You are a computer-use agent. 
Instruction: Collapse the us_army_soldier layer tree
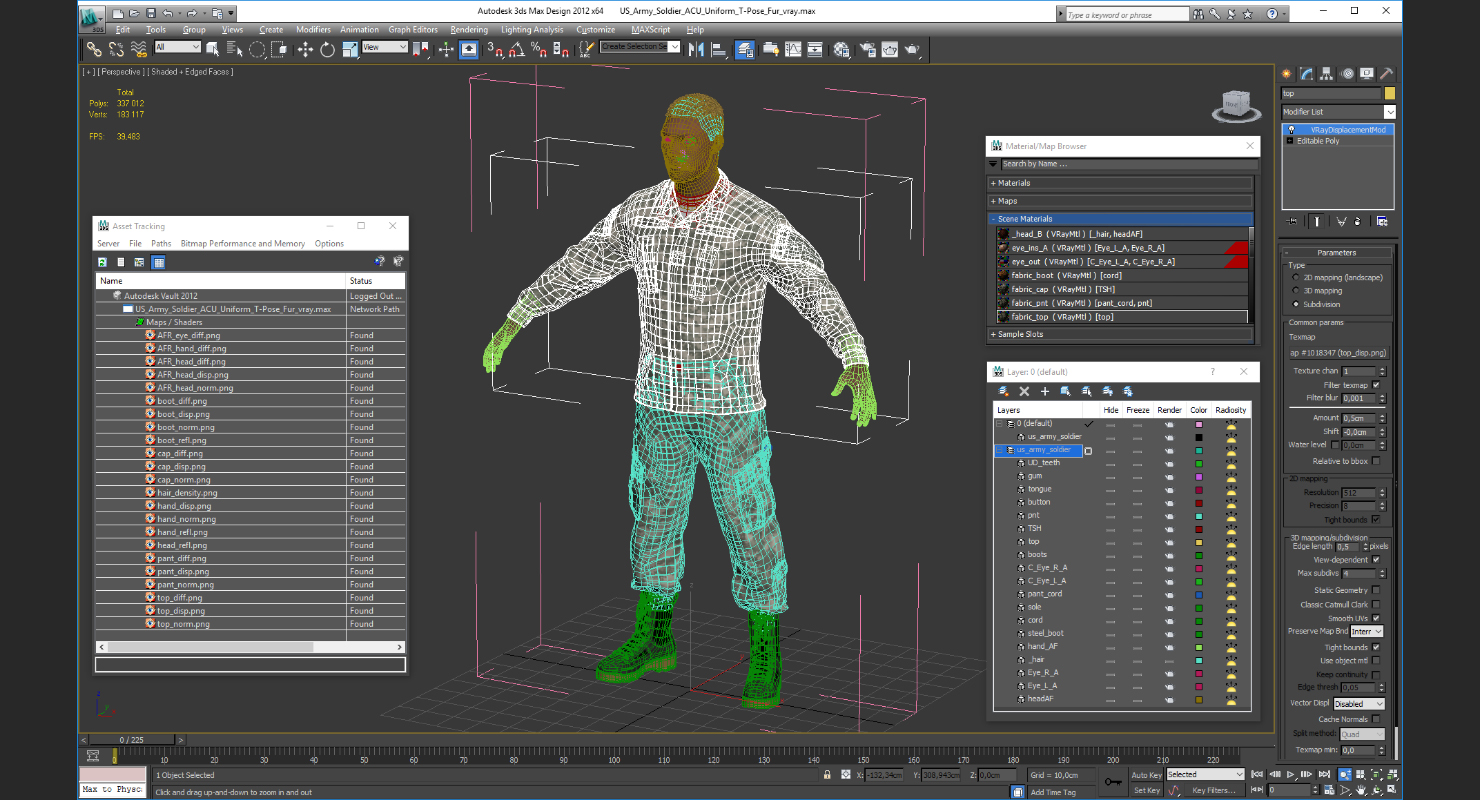(999, 450)
